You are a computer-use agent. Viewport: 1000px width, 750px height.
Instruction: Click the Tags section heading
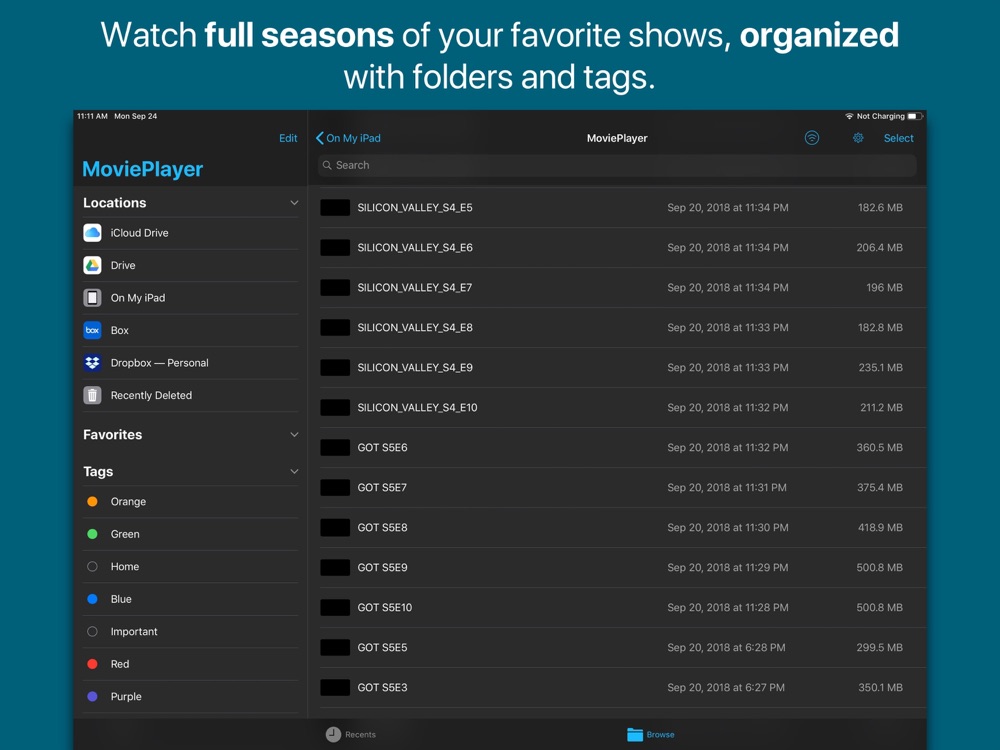coord(98,472)
